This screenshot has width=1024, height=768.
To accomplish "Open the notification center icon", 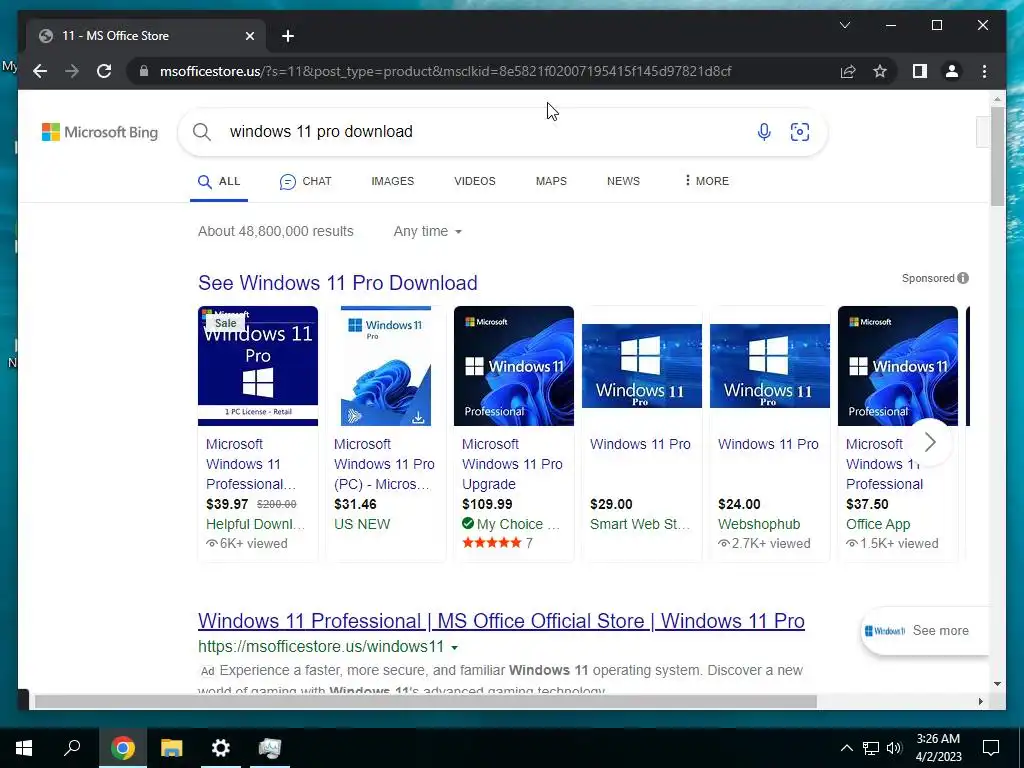I will coord(991,748).
